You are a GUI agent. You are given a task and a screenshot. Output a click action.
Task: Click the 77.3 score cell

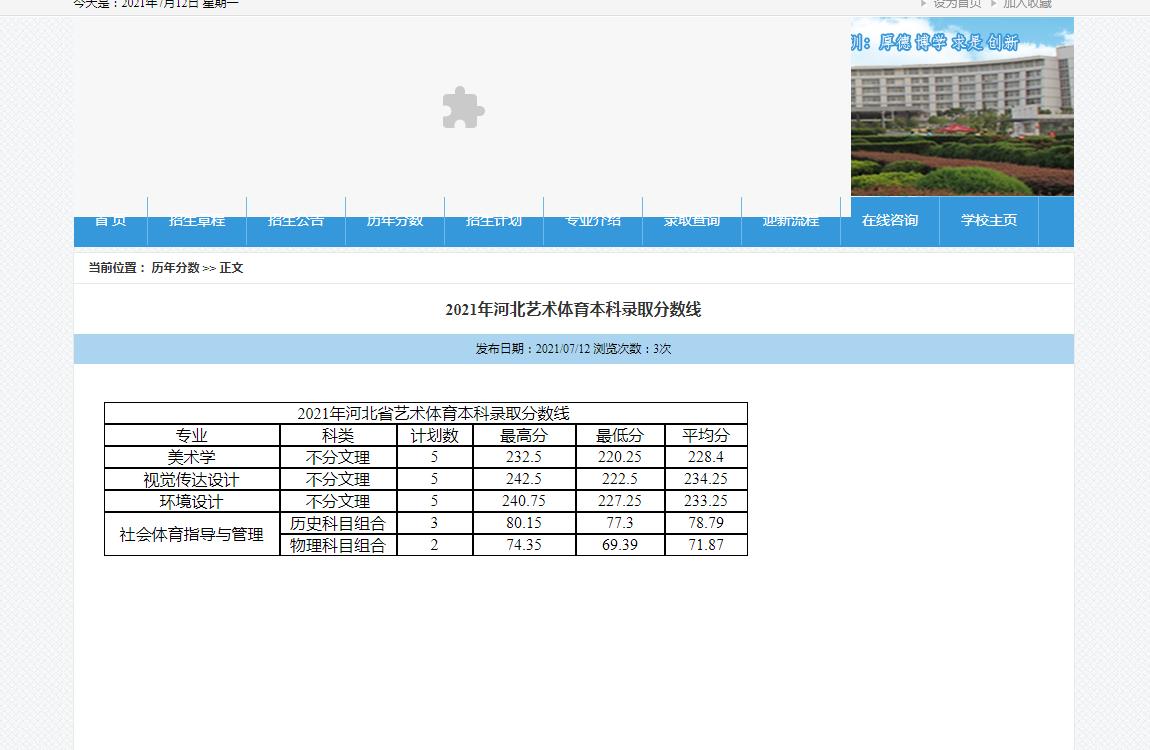pos(620,523)
